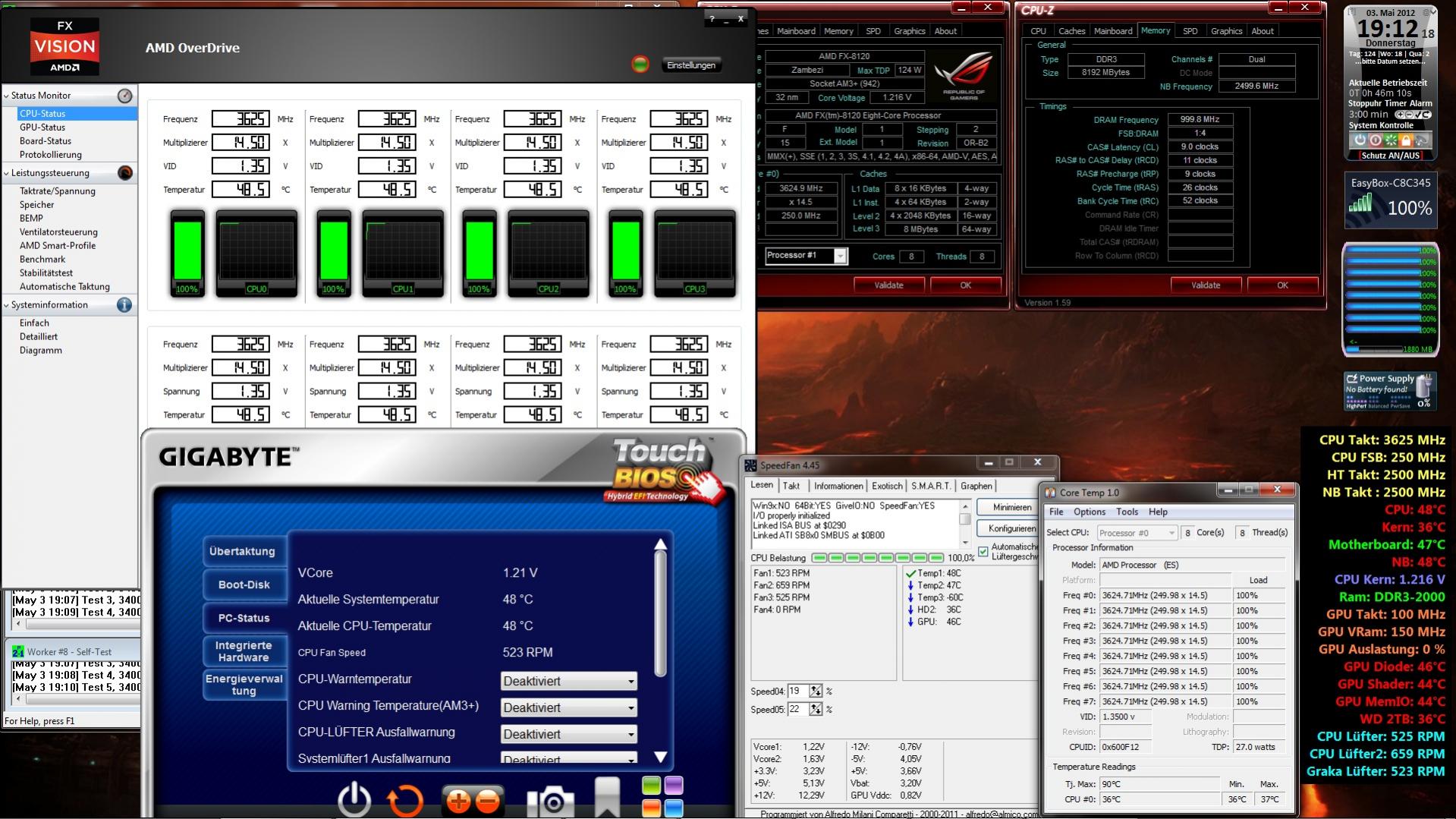Screen dimensions: 1456x819
Task: Click the Gigabyte TouchBIOS power icon
Action: pos(354,799)
